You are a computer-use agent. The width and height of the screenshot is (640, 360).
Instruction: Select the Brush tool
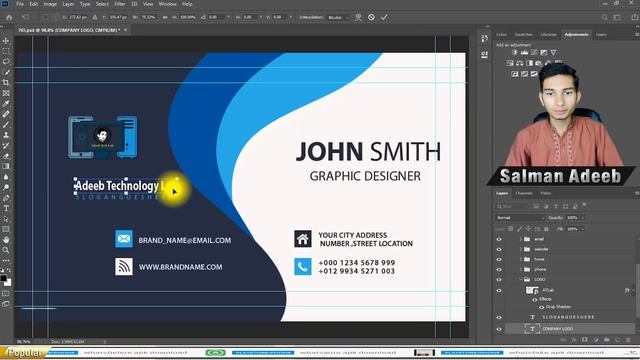pos(6,124)
